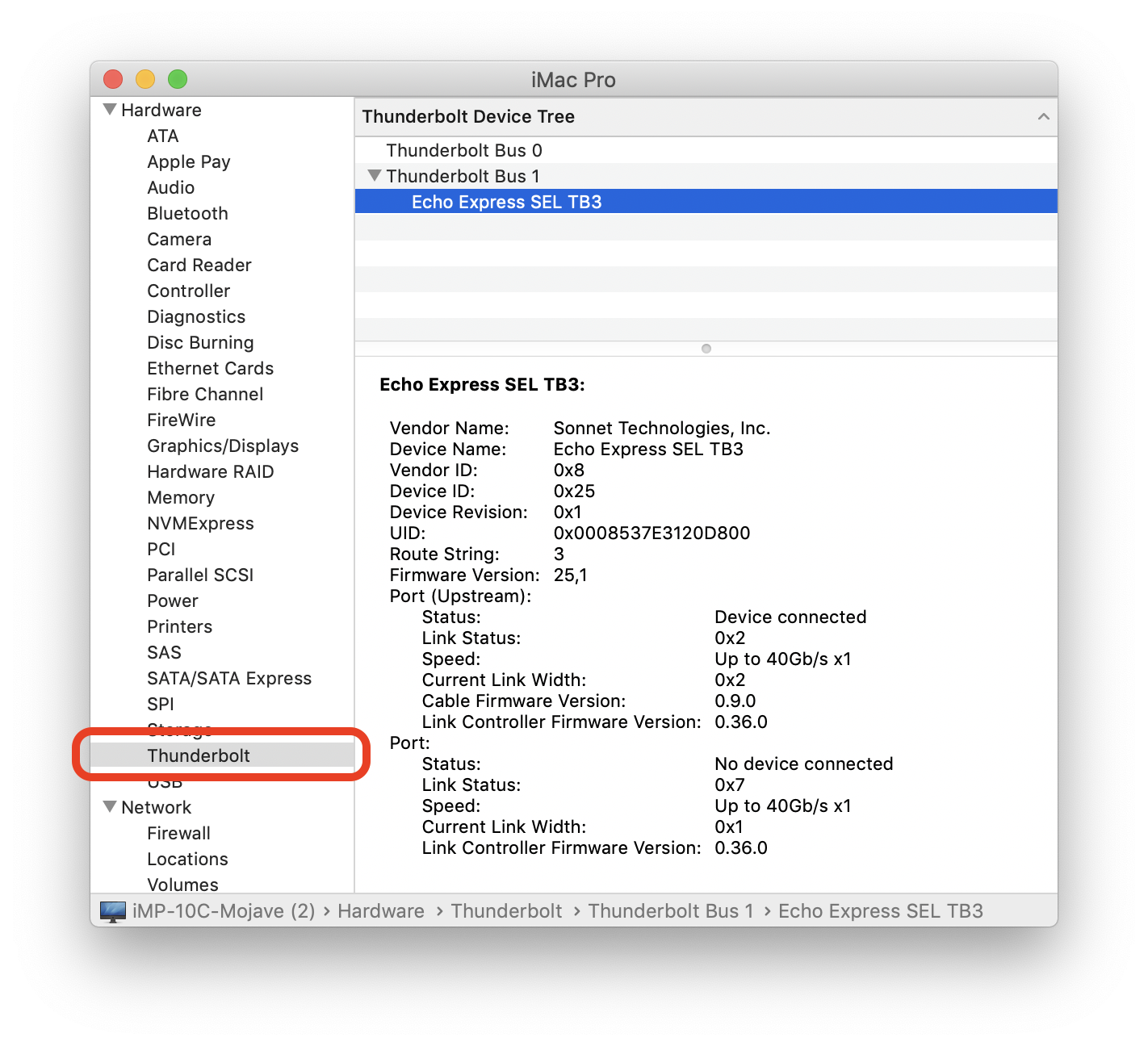The image size is (1148, 1046).
Task: Click the Hardware section label
Action: [x=161, y=110]
